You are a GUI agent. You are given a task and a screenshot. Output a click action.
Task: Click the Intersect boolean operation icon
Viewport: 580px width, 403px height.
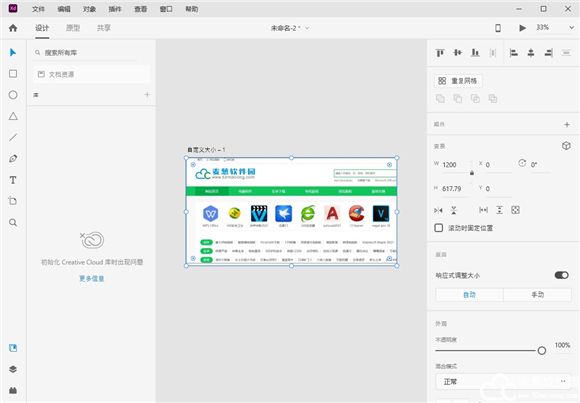(475, 98)
